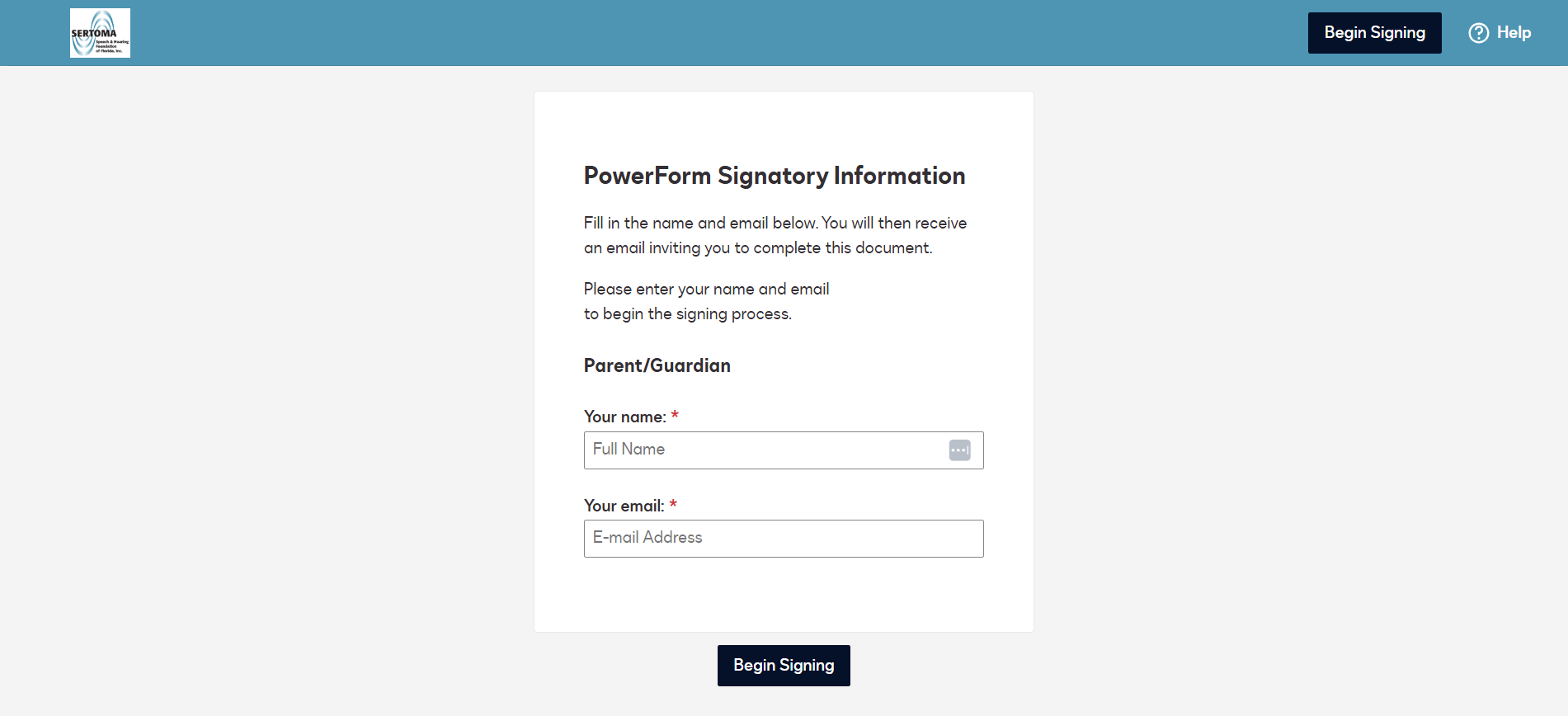Click the Sertoma logo in header
Screen dimensions: 1568x716
tap(100, 33)
